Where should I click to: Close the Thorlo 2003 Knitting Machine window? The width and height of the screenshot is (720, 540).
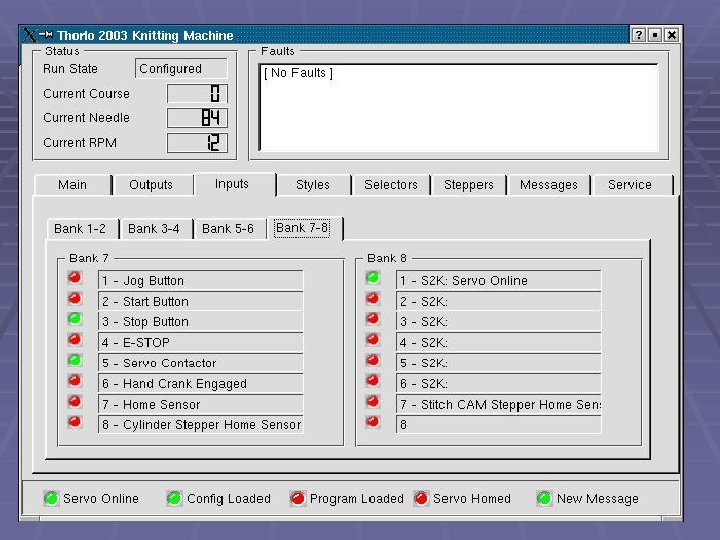(x=671, y=35)
